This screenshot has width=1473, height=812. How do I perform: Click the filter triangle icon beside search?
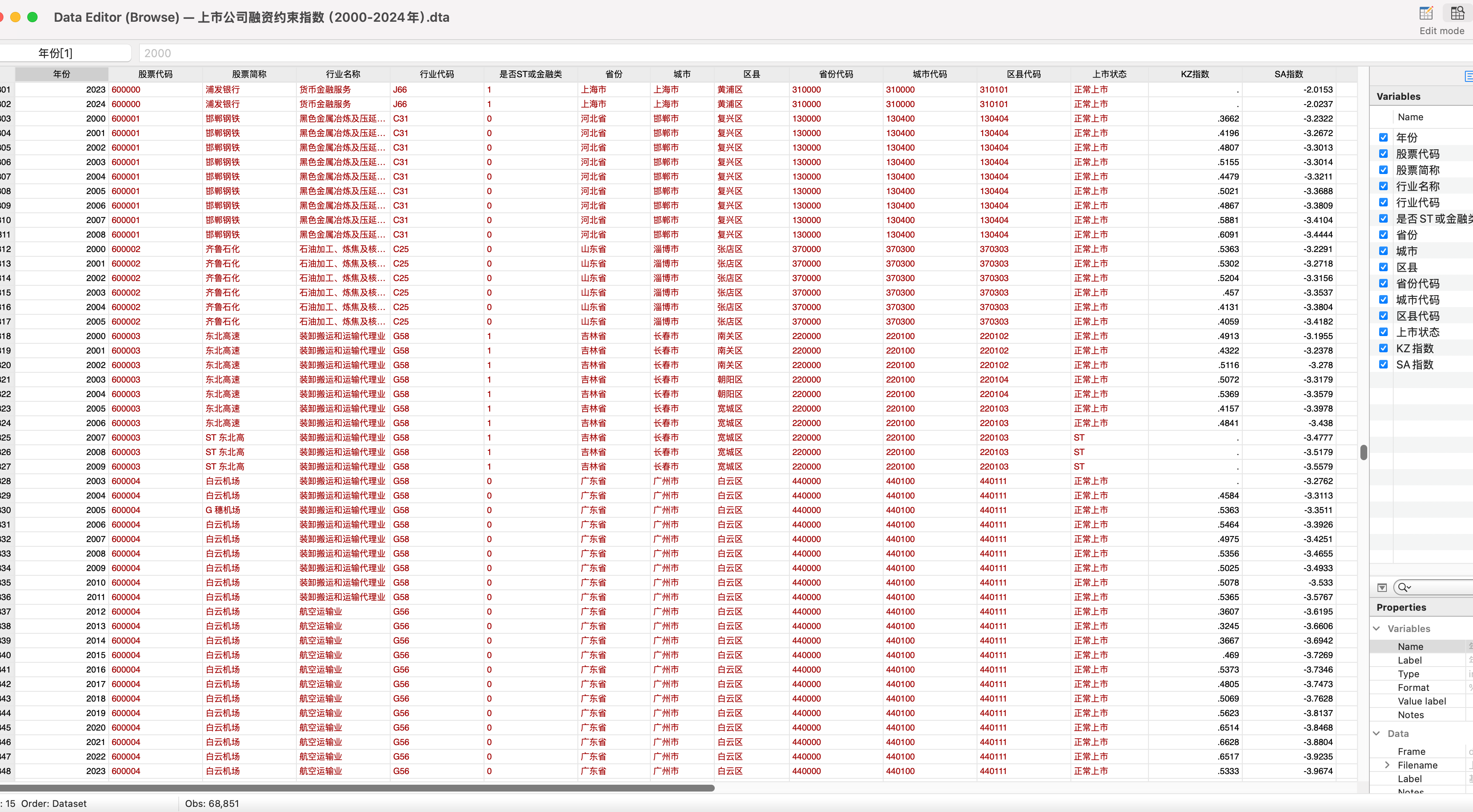pos(1382,587)
